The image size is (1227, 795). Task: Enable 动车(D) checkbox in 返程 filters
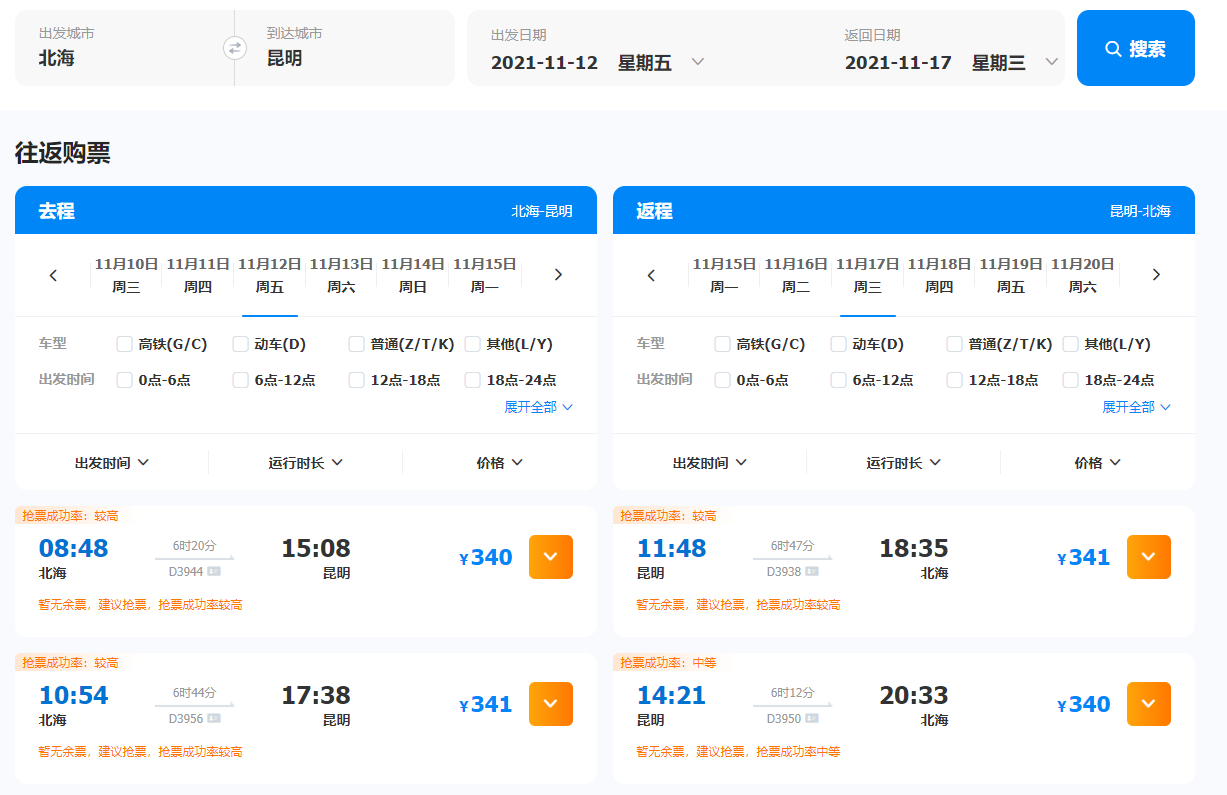(x=839, y=344)
